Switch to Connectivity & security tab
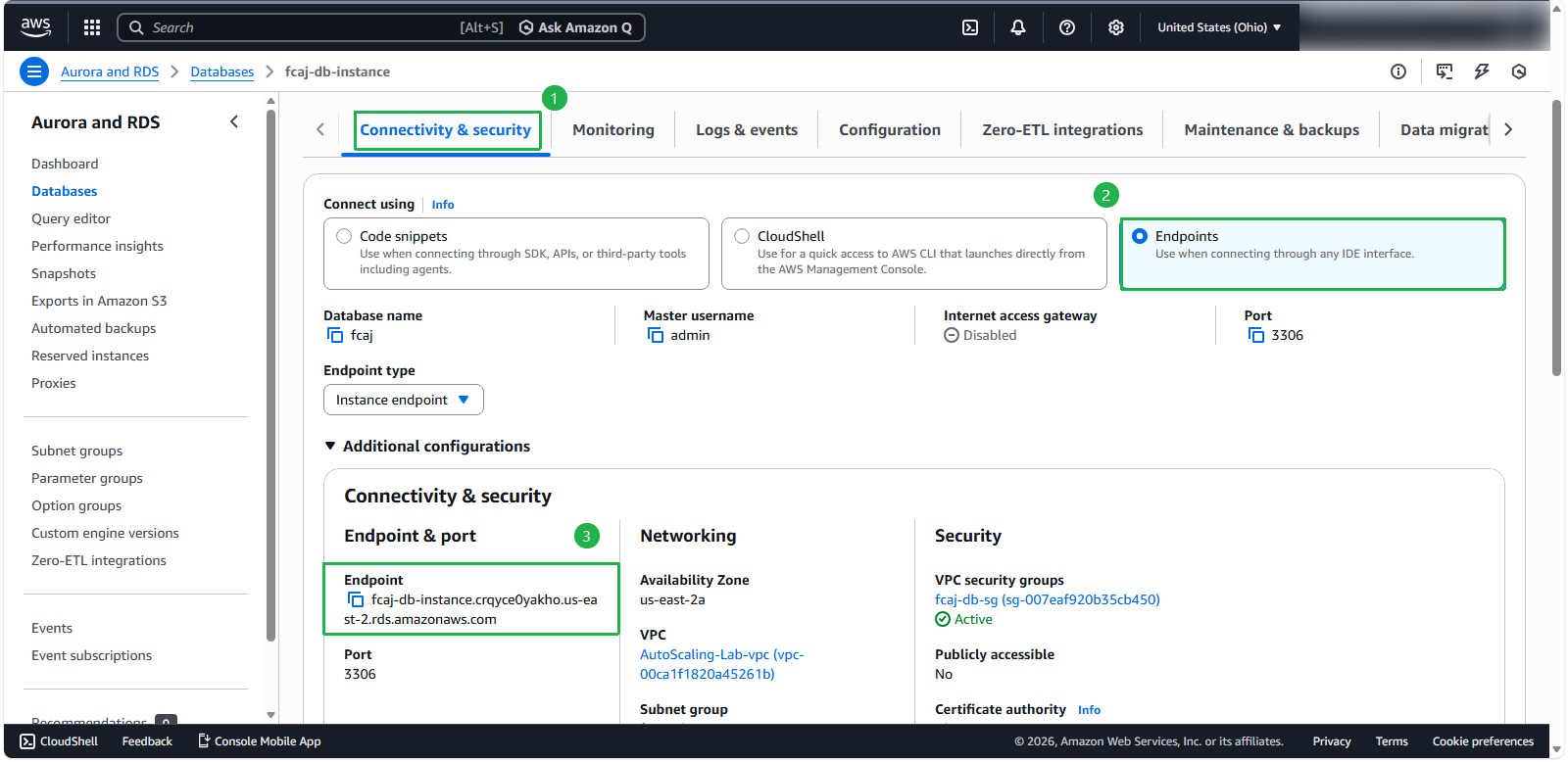This screenshot has height=762, width=1568. tap(446, 129)
